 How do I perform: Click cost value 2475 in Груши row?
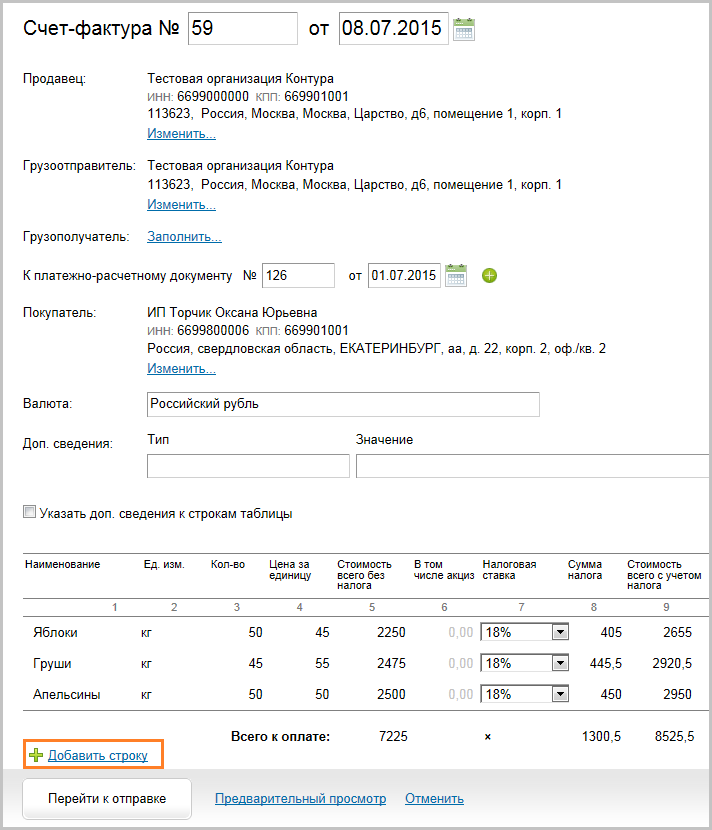(391, 663)
